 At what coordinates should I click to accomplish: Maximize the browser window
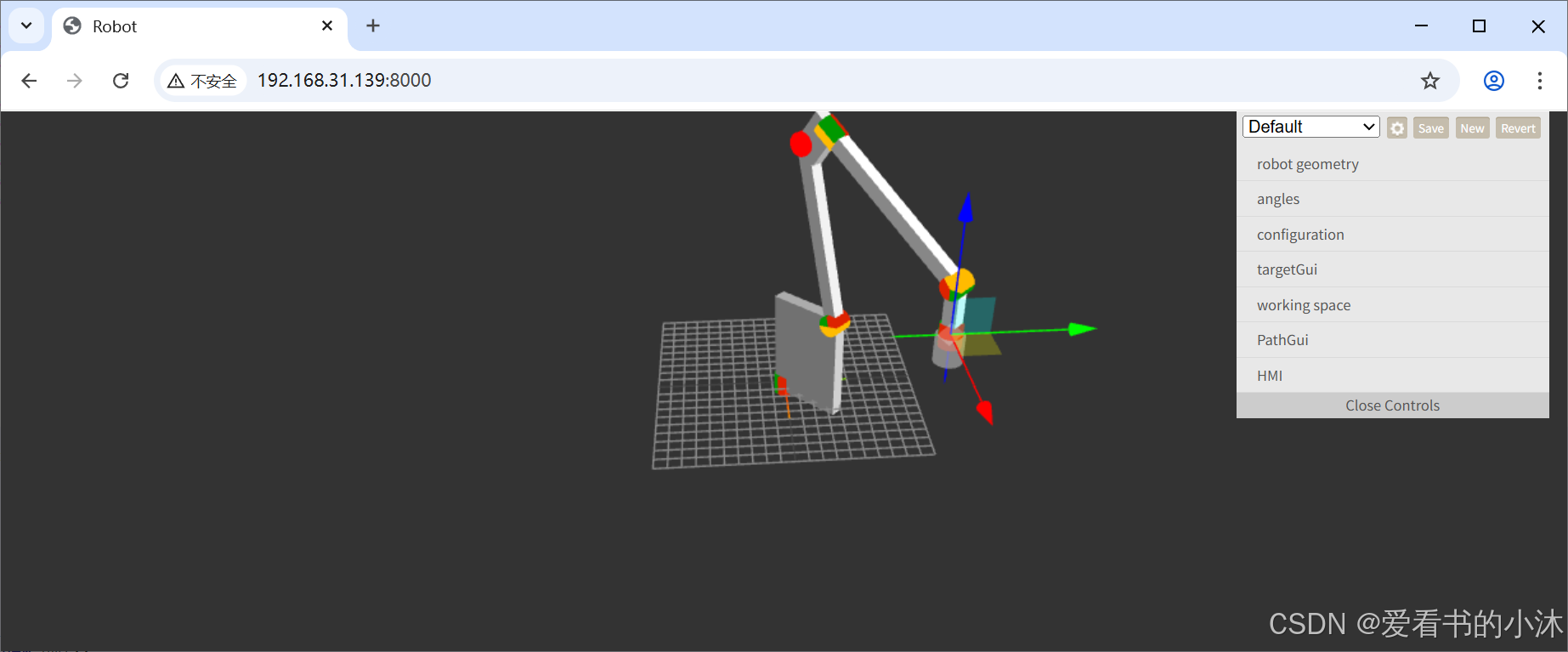point(1479,26)
